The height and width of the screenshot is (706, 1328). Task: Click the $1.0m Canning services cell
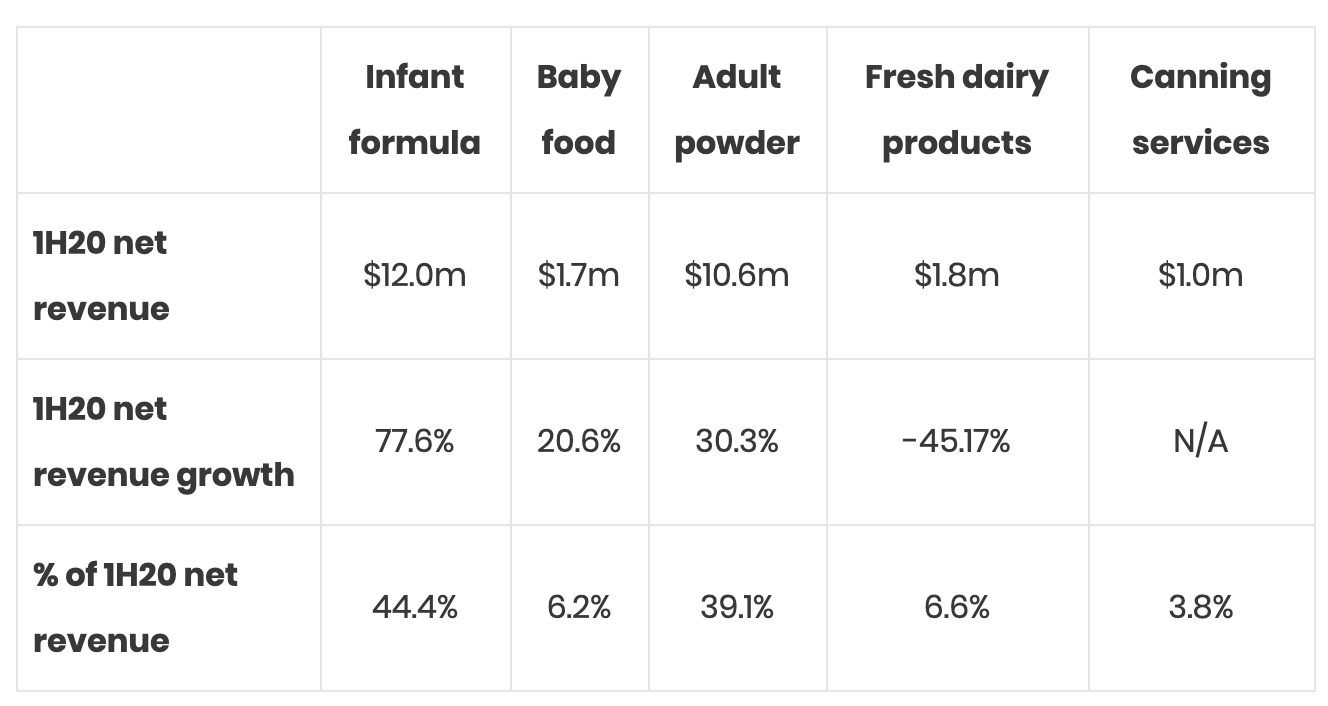[1200, 275]
